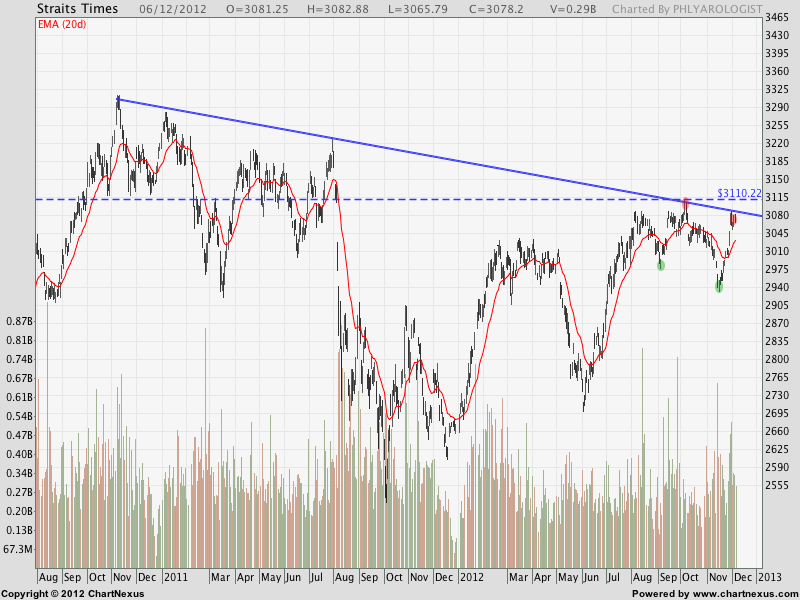This screenshot has width=800, height=600.
Task: Click the $3110.22 resistance price label
Action: point(739,193)
